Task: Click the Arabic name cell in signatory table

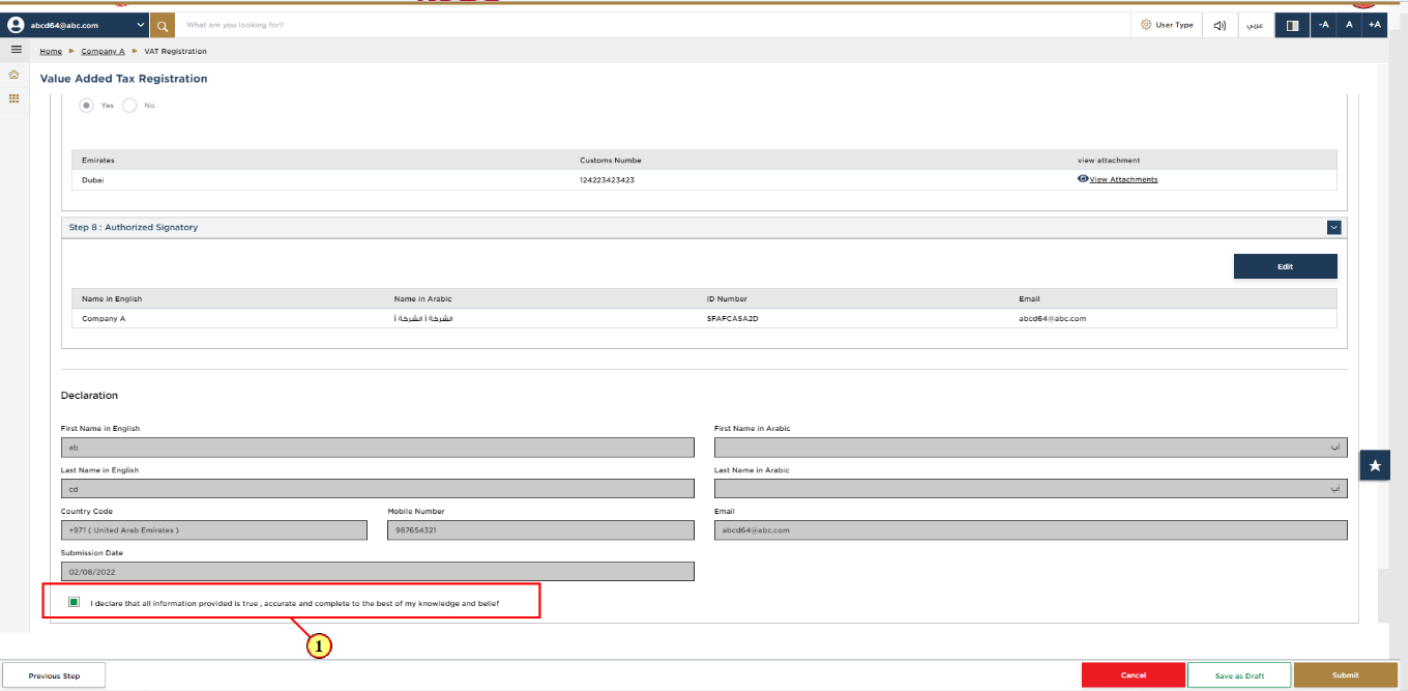Action: [424, 319]
